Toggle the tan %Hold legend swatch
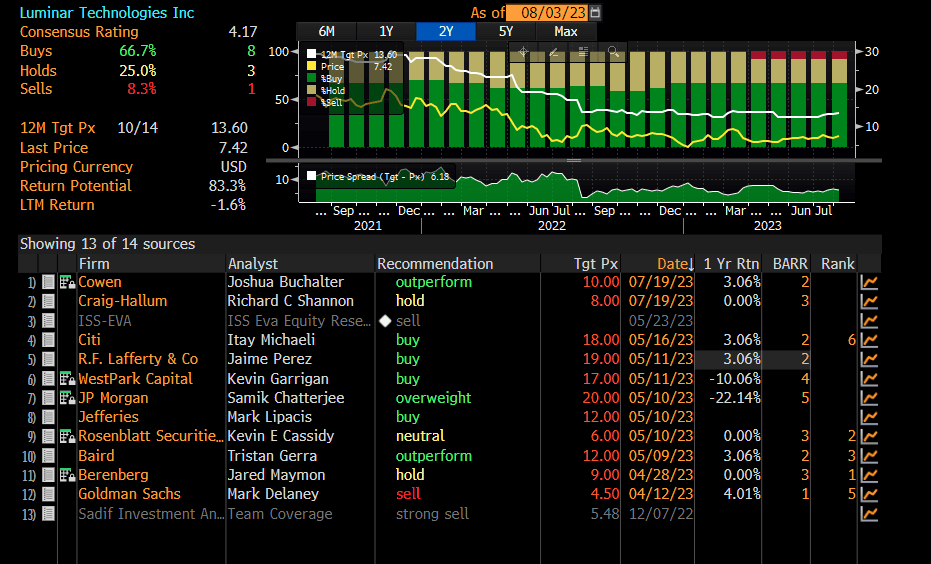This screenshot has height=564, width=931. (311, 90)
